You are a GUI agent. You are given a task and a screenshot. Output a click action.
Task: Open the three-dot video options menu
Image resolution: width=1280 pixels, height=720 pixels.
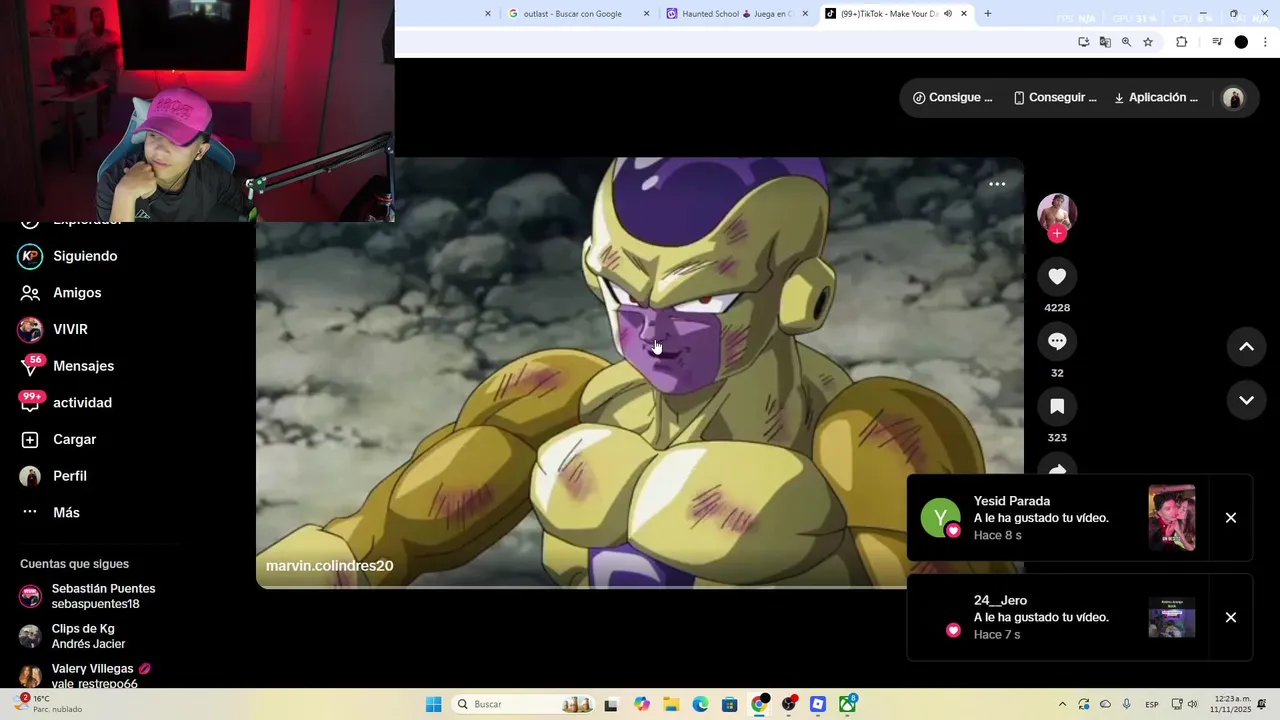997,184
